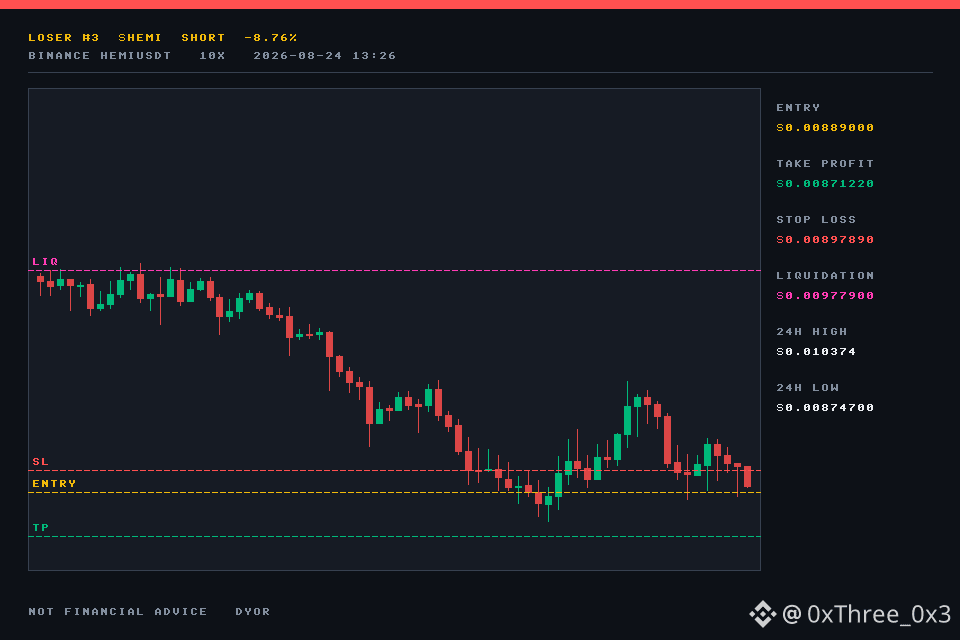
Task: Click the -8.76% loss figure
Action: pyautogui.click(x=271, y=37)
